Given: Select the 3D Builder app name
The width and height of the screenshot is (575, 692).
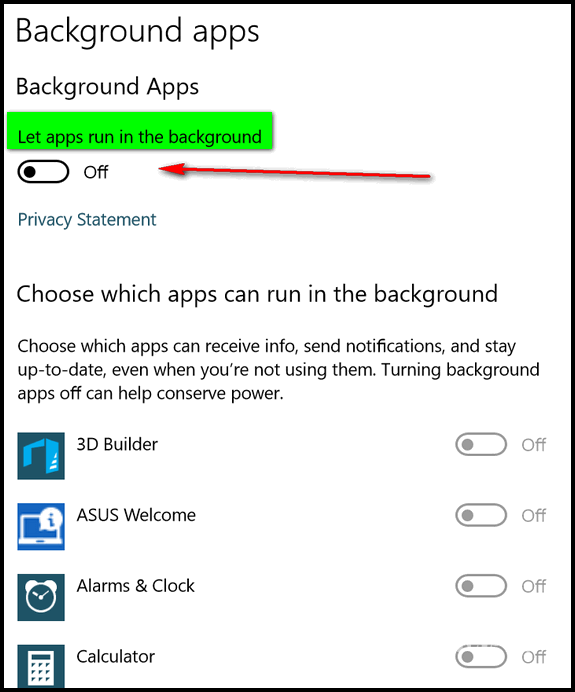Looking at the screenshot, I should (117, 444).
